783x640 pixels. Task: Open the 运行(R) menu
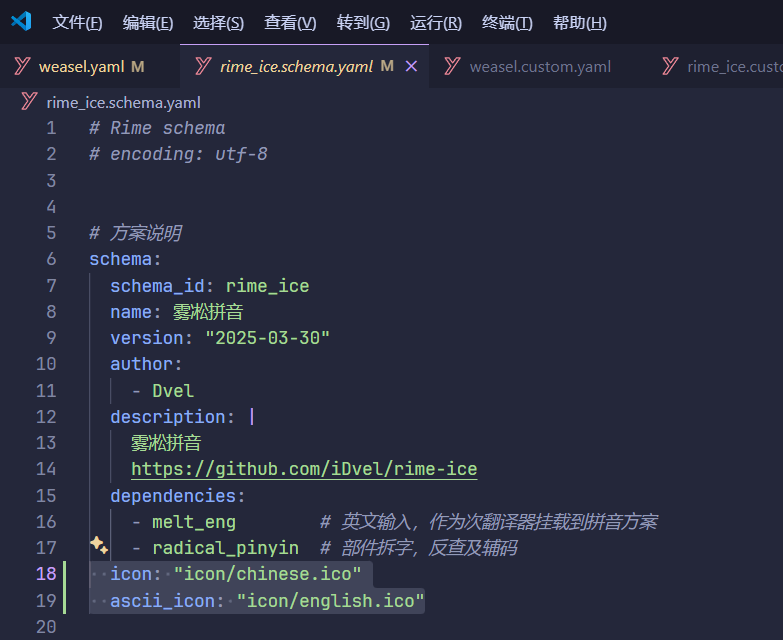coord(436,23)
